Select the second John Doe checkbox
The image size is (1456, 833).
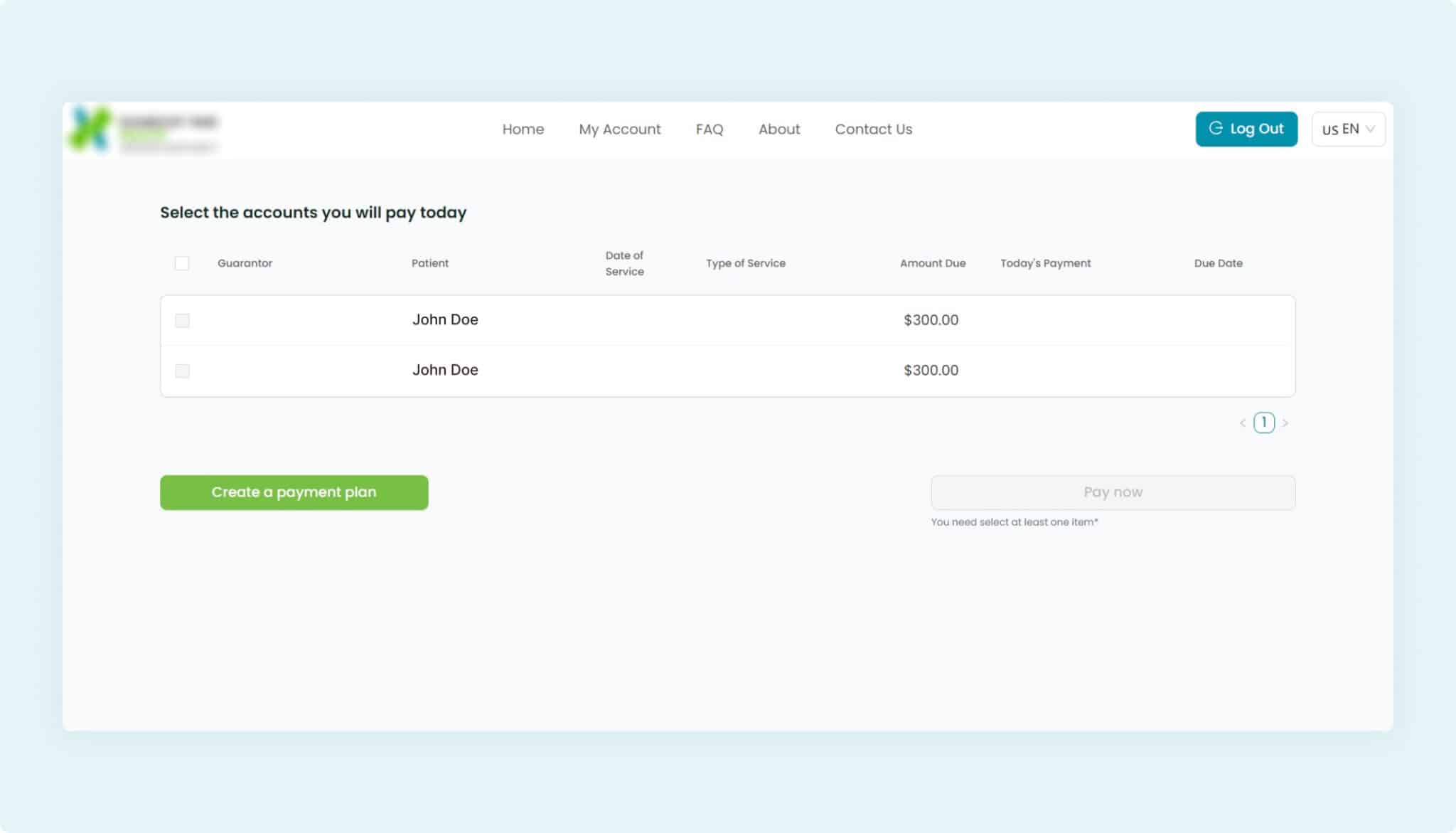point(182,370)
